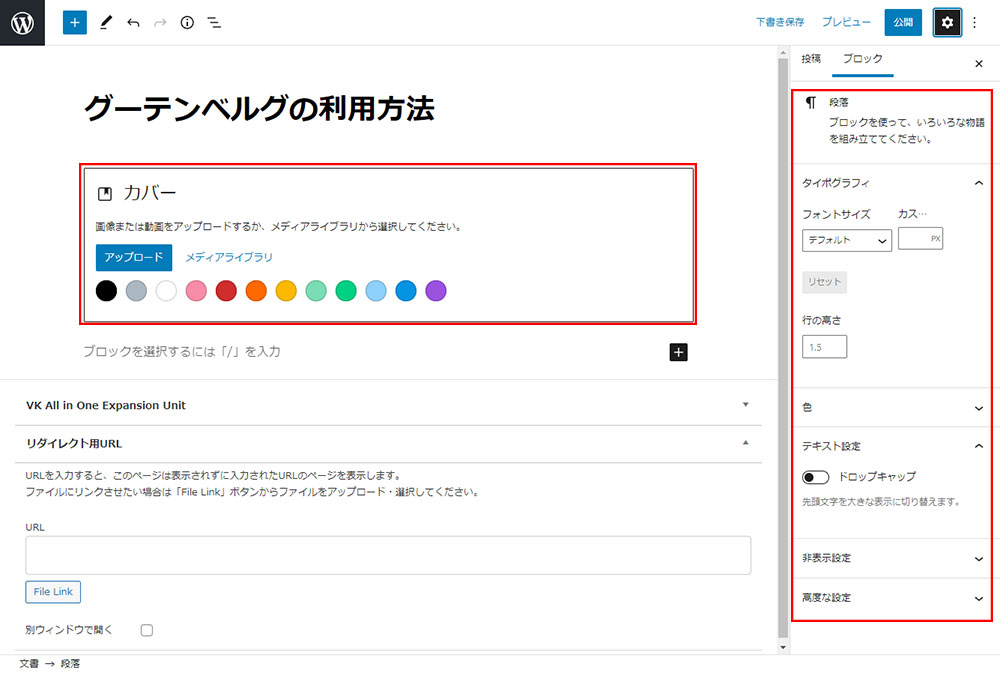This screenshot has height=673, width=1000.
Task: Open the content details info icon
Action: point(187,22)
